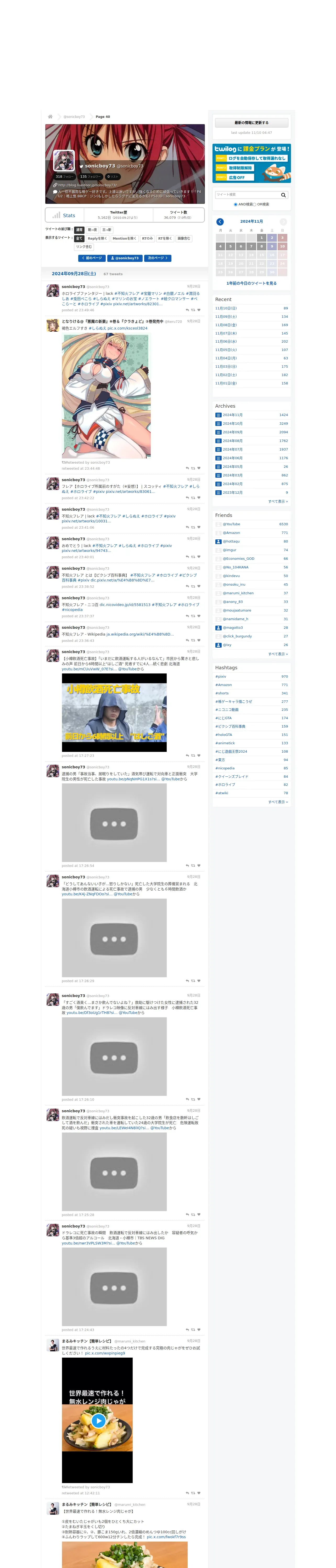Open 1年前の今日のツイートを見る link

[251, 283]
